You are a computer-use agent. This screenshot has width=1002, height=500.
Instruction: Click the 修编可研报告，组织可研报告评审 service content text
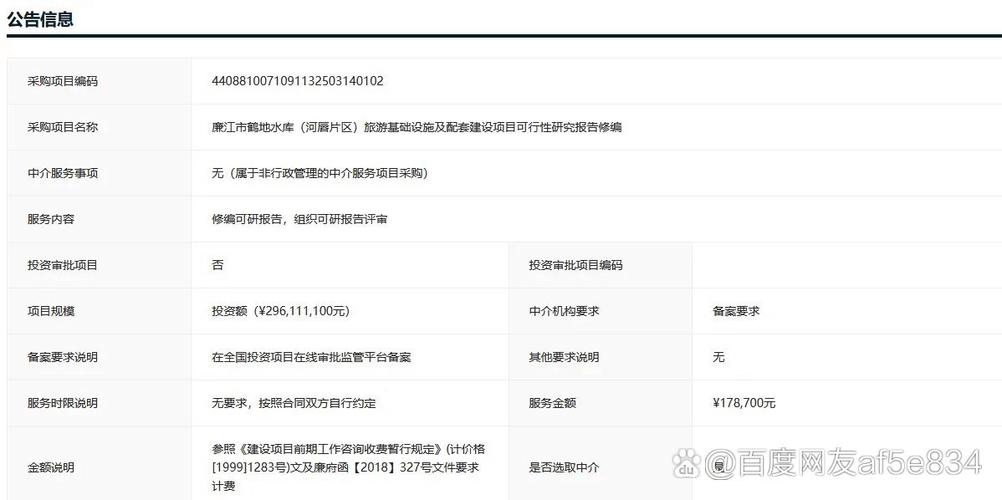(x=298, y=219)
